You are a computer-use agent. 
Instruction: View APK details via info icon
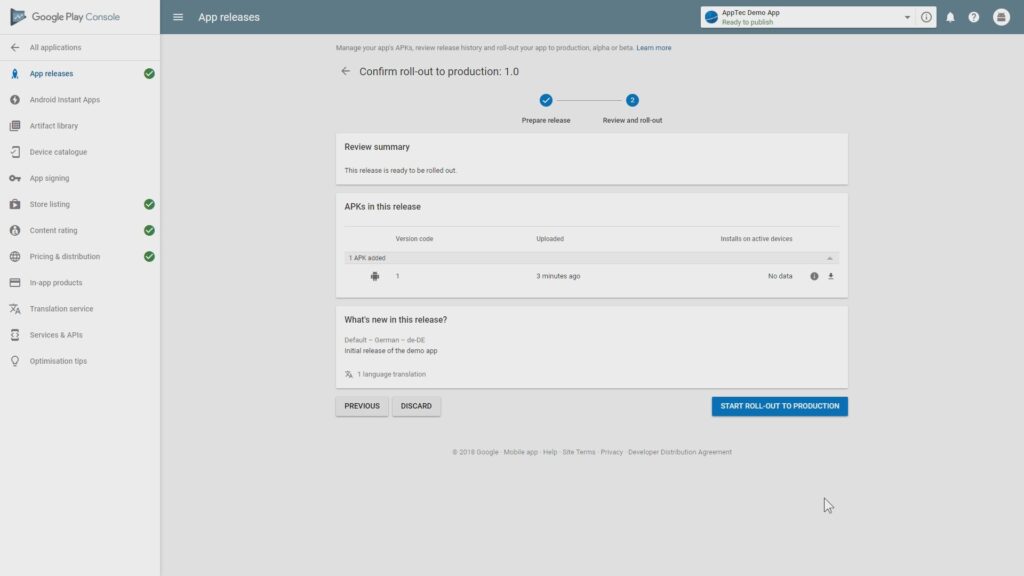tap(814, 276)
